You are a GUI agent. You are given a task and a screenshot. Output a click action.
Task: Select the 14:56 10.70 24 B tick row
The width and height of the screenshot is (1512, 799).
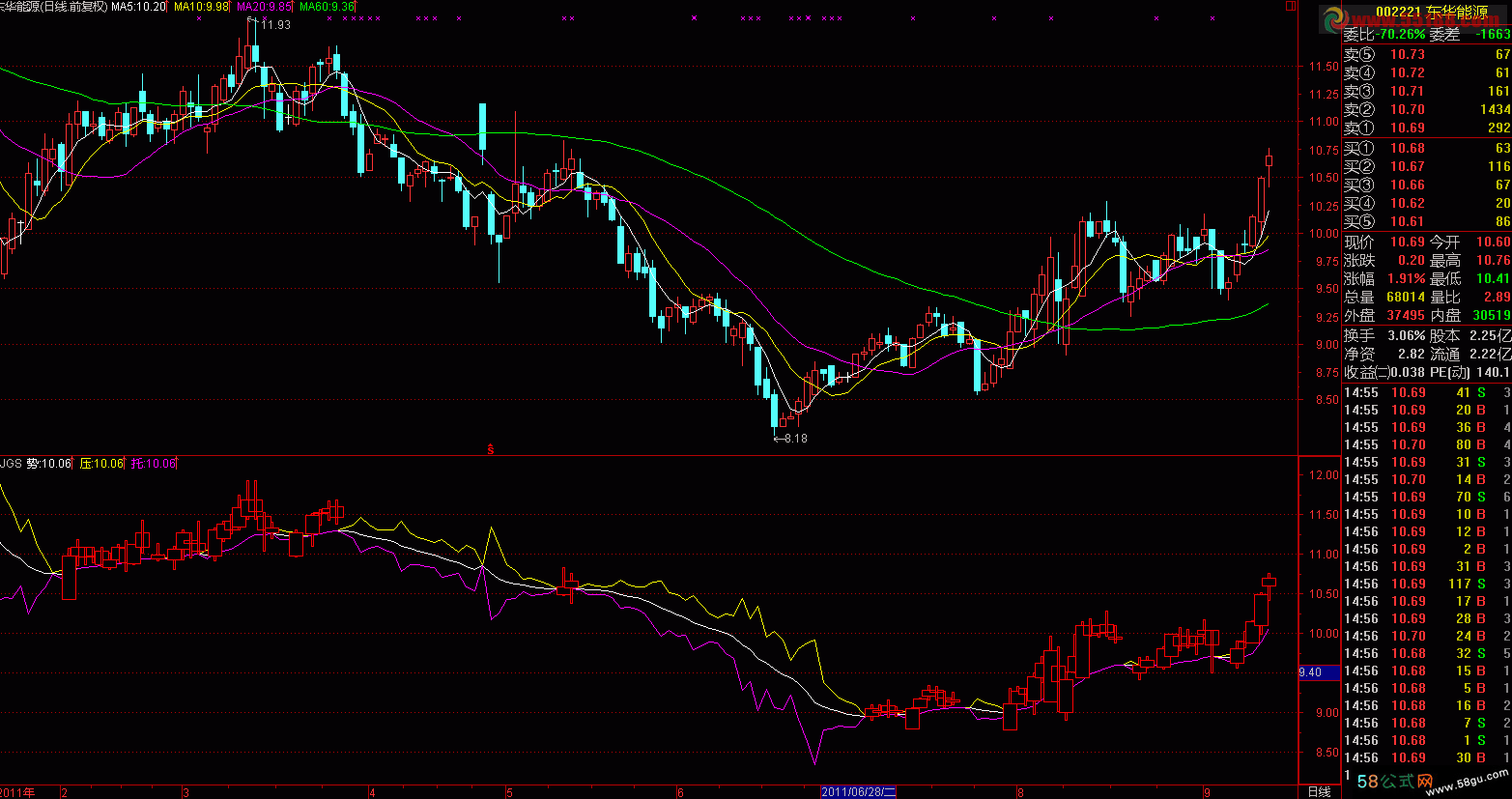1427,637
